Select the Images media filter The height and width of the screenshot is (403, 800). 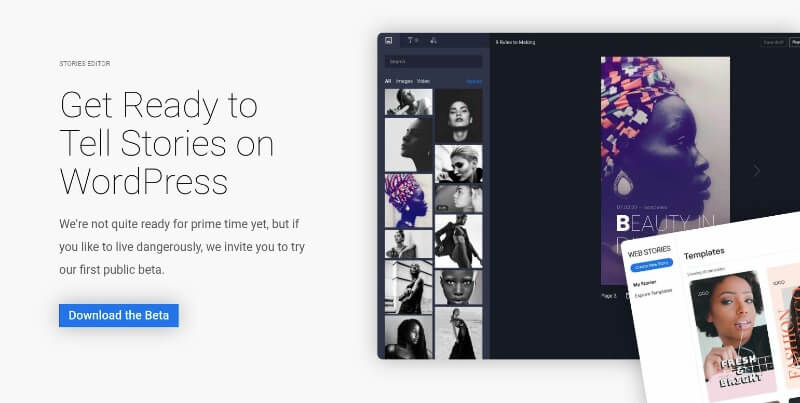404,81
